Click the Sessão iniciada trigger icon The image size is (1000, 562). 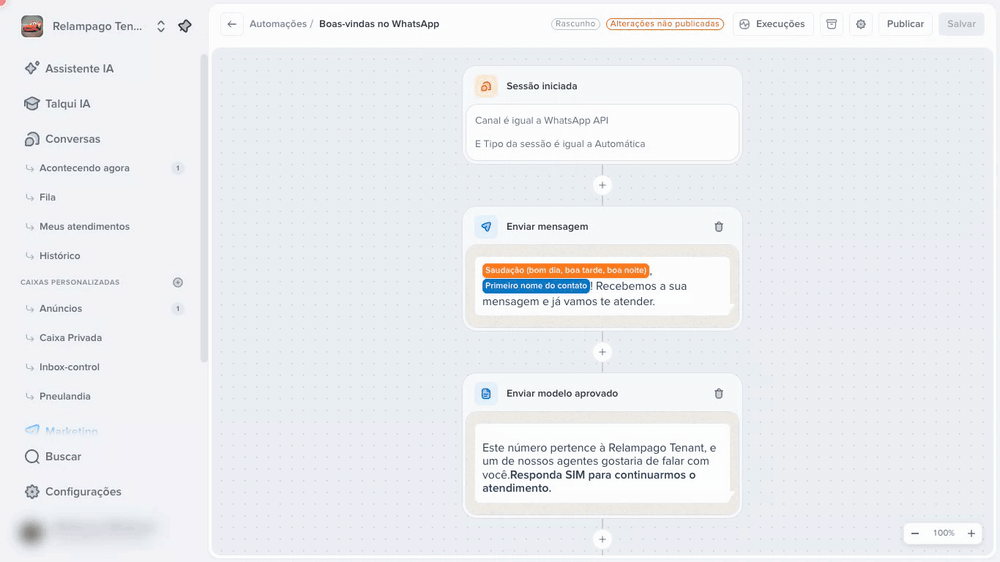(486, 86)
